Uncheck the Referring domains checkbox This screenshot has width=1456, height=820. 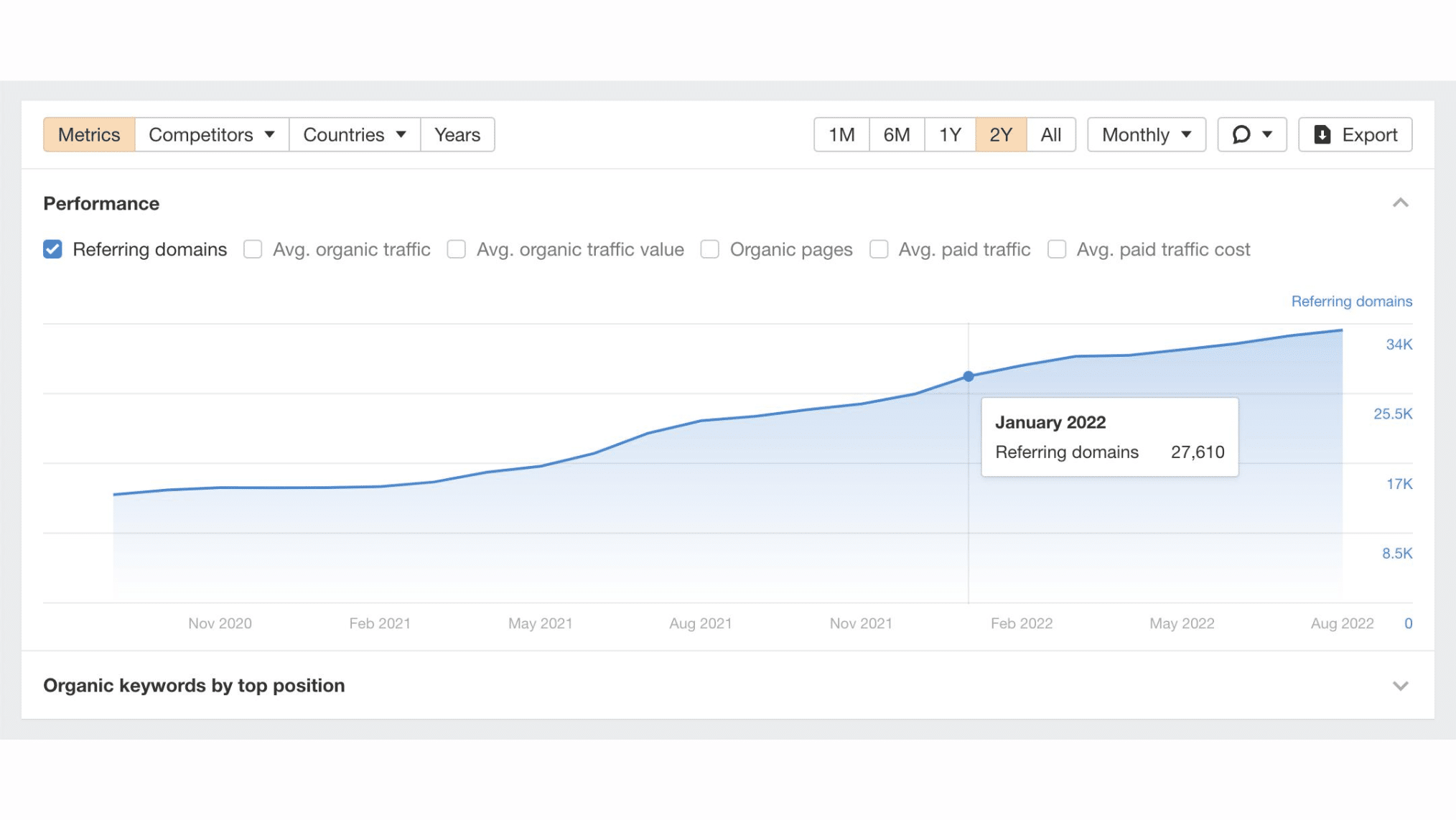click(x=52, y=249)
